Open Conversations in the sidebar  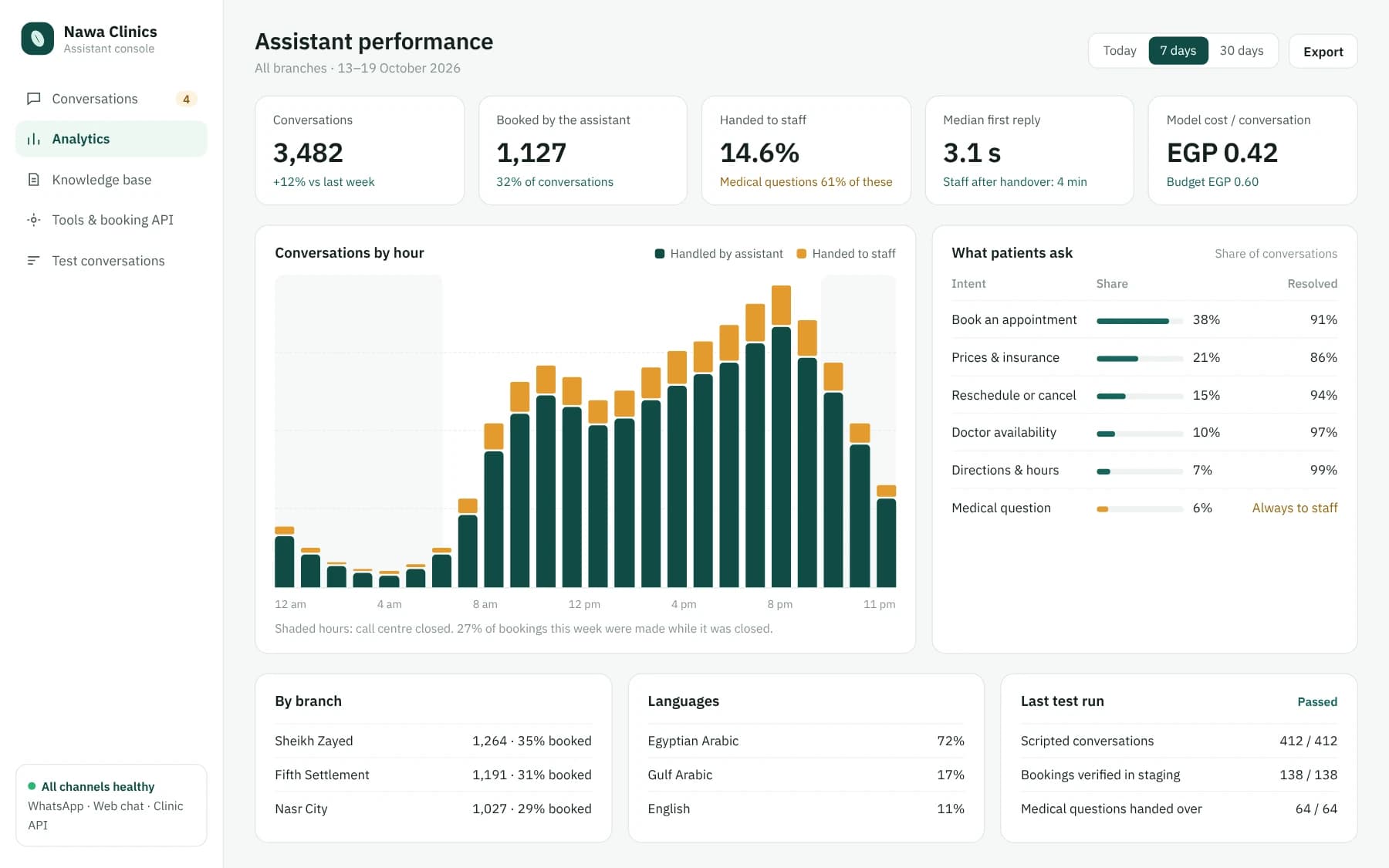coord(111,99)
